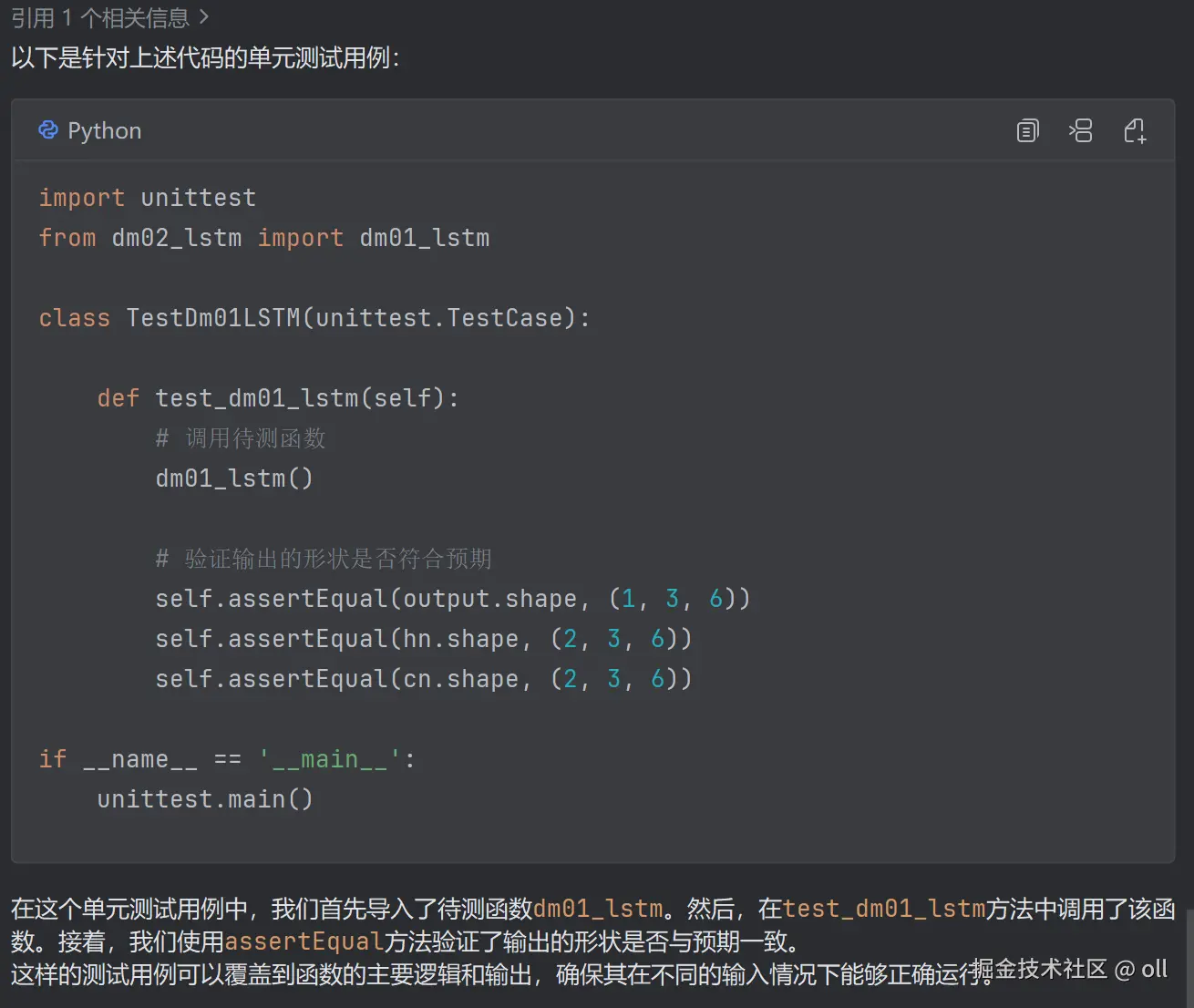
Task: Click the assertEqual output.shape line
Action: click(x=453, y=599)
